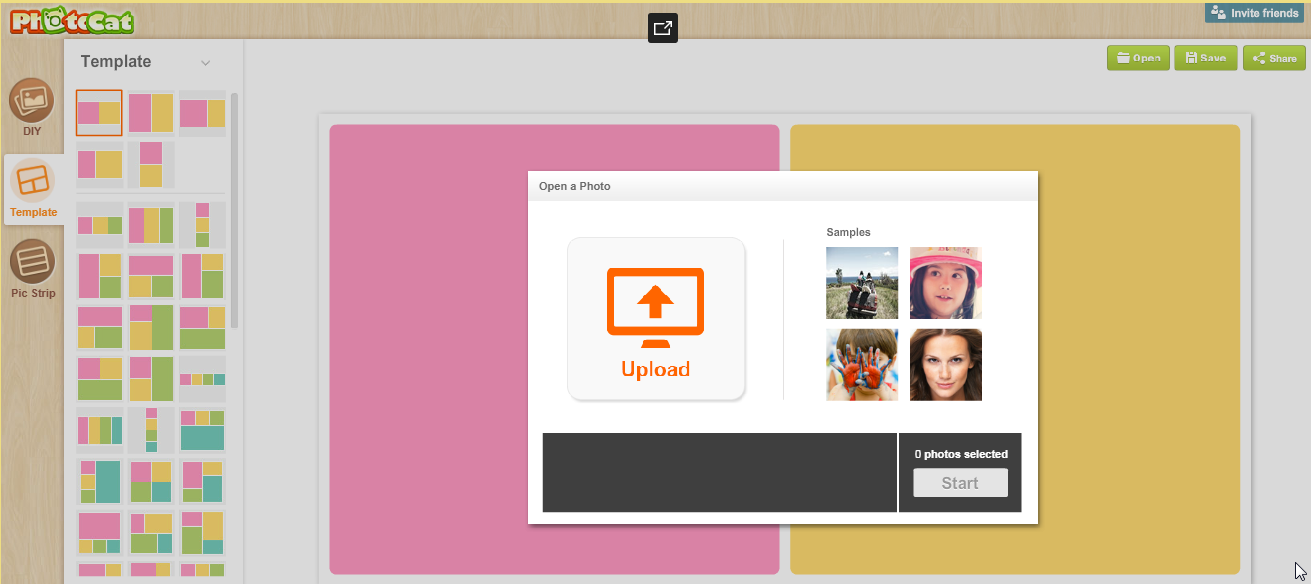This screenshot has height=584, width=1311.
Task: Select the three vertically stacked squares template
Action: click(x=202, y=225)
